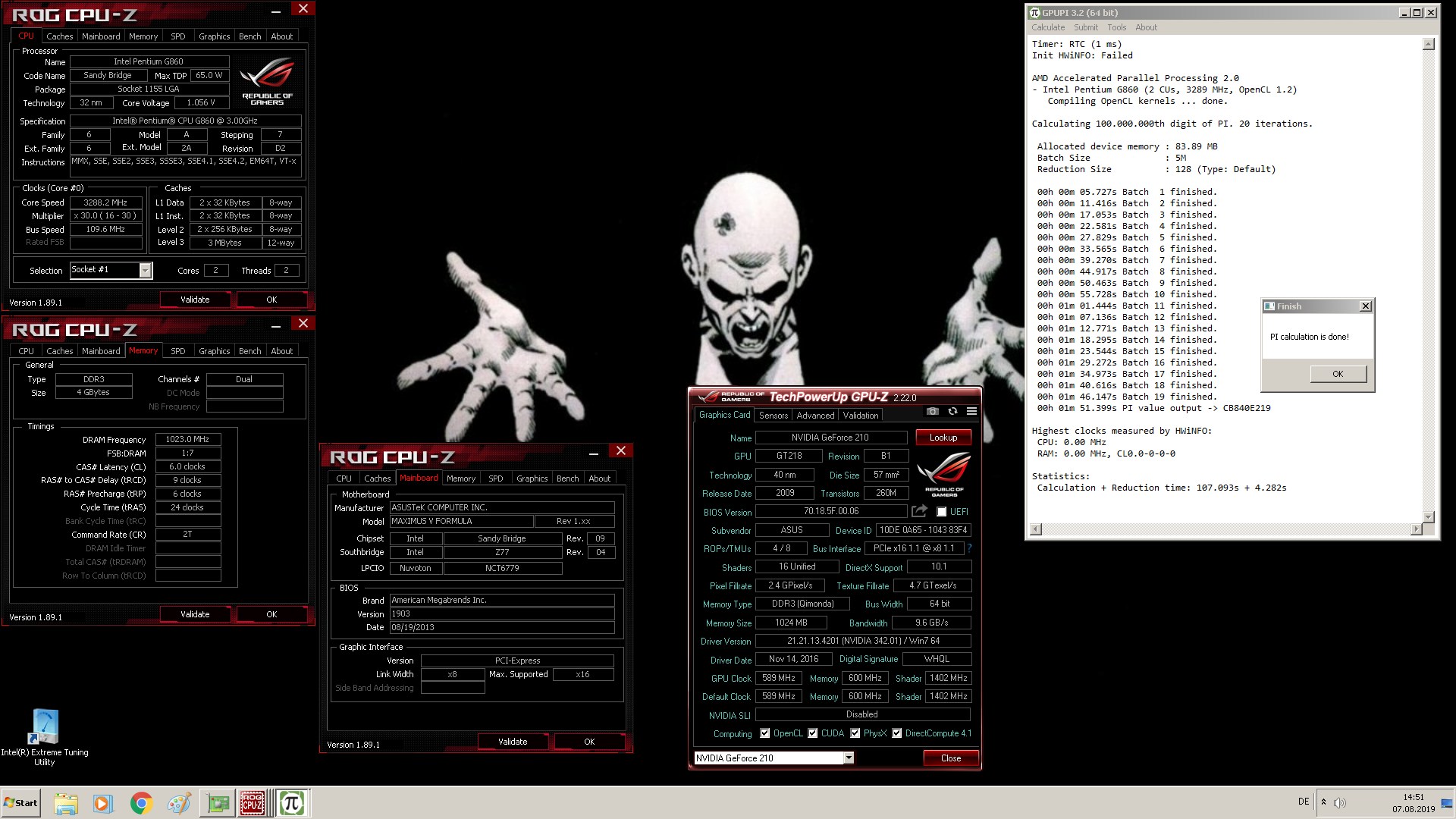1456x819 pixels.
Task: Click OK in CPU-Z Mainboard window
Action: [589, 742]
